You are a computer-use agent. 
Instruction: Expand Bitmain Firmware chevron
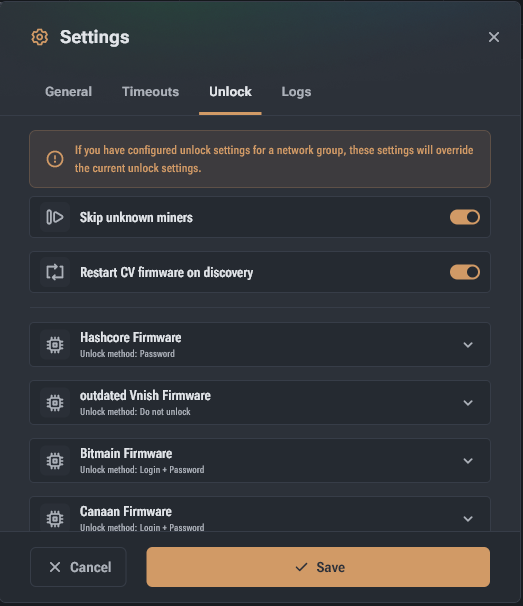click(x=468, y=461)
